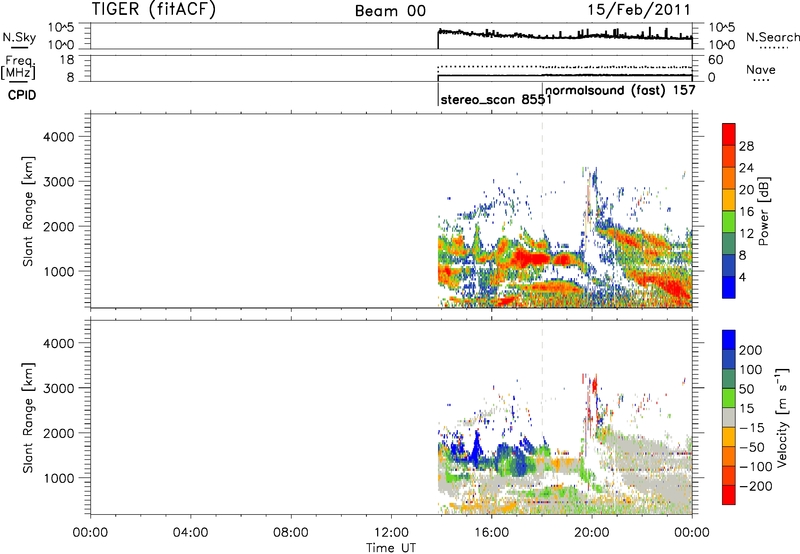Select the Slant Range [km] label of the power panel

coord(28,211)
